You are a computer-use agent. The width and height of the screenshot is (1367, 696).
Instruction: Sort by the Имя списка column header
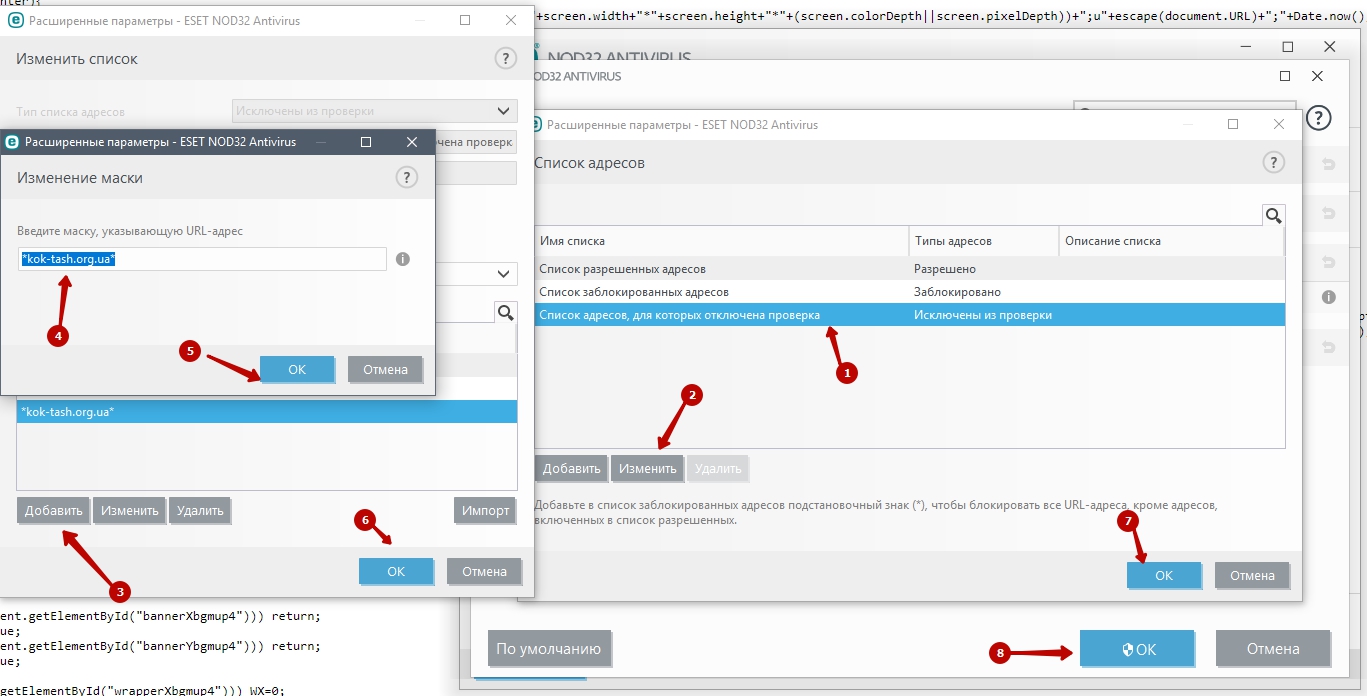tap(720, 241)
